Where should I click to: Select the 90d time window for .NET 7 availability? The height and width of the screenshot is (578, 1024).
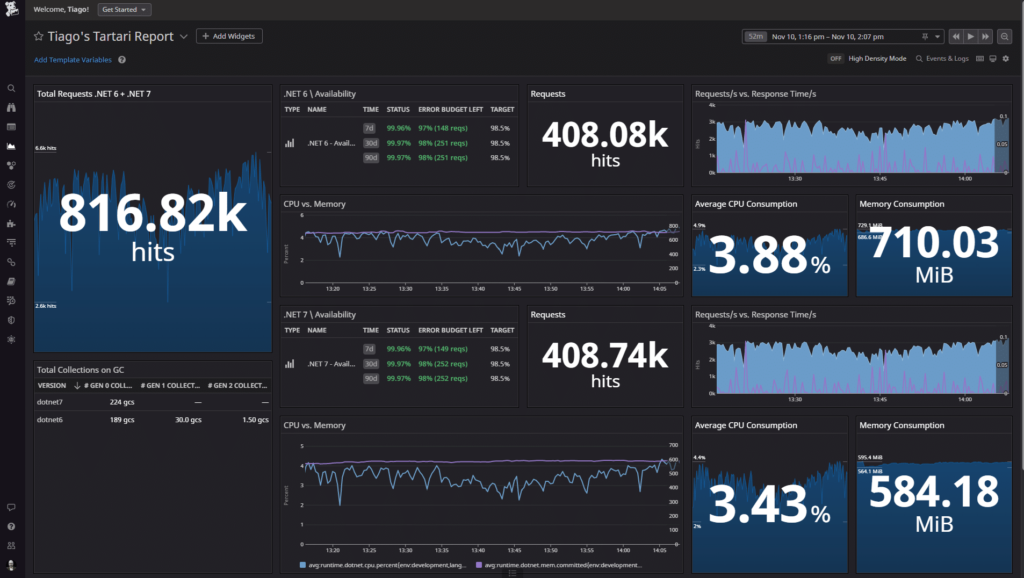tap(370, 379)
